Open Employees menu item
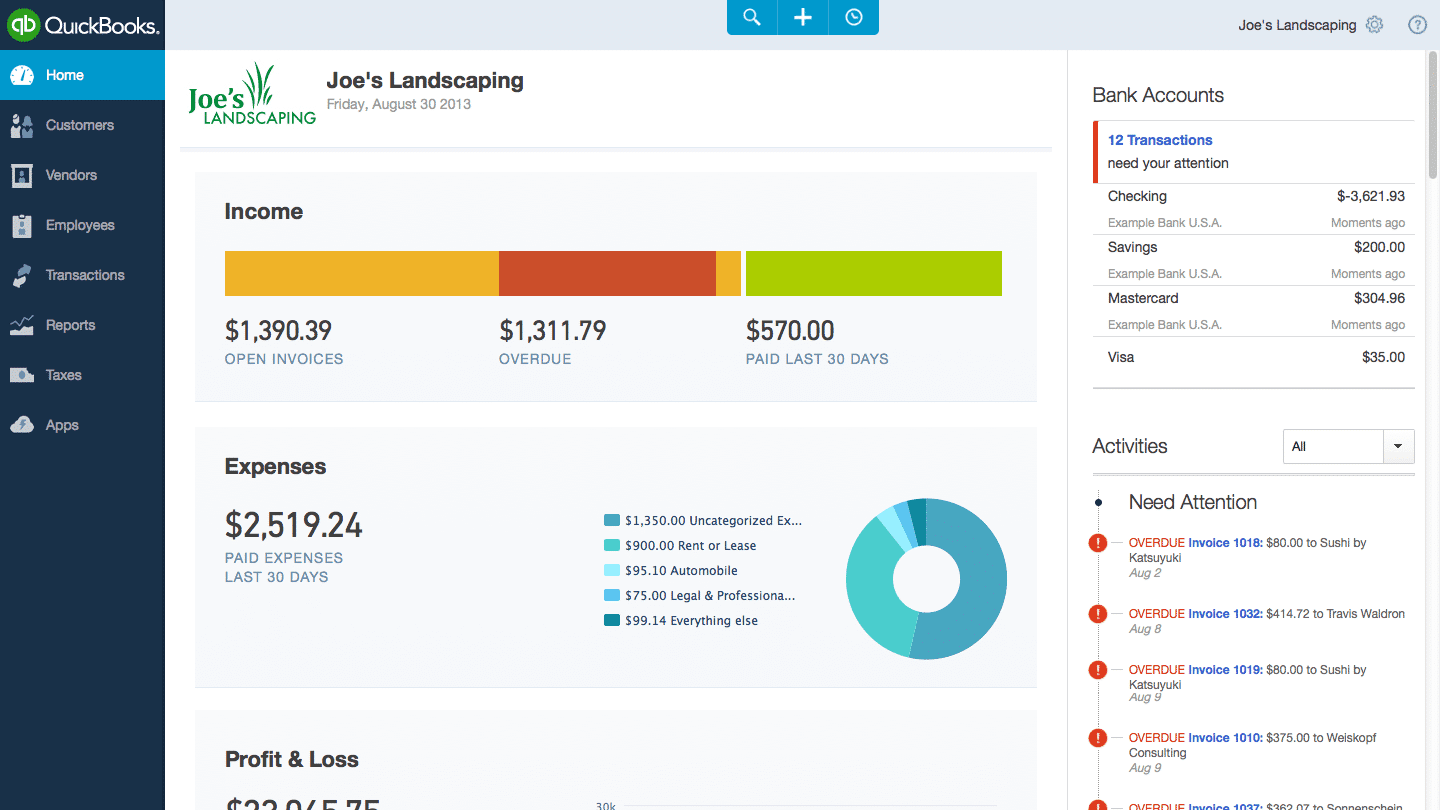This screenshot has height=810, width=1440. point(82,225)
